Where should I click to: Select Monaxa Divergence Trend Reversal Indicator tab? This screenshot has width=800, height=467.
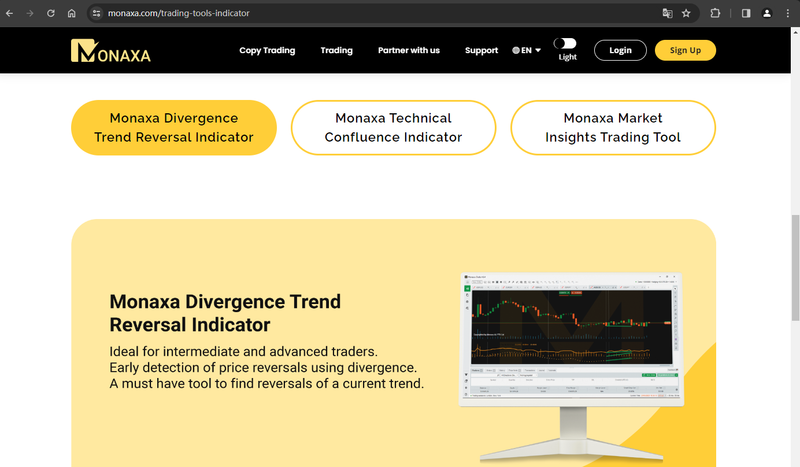(x=174, y=128)
